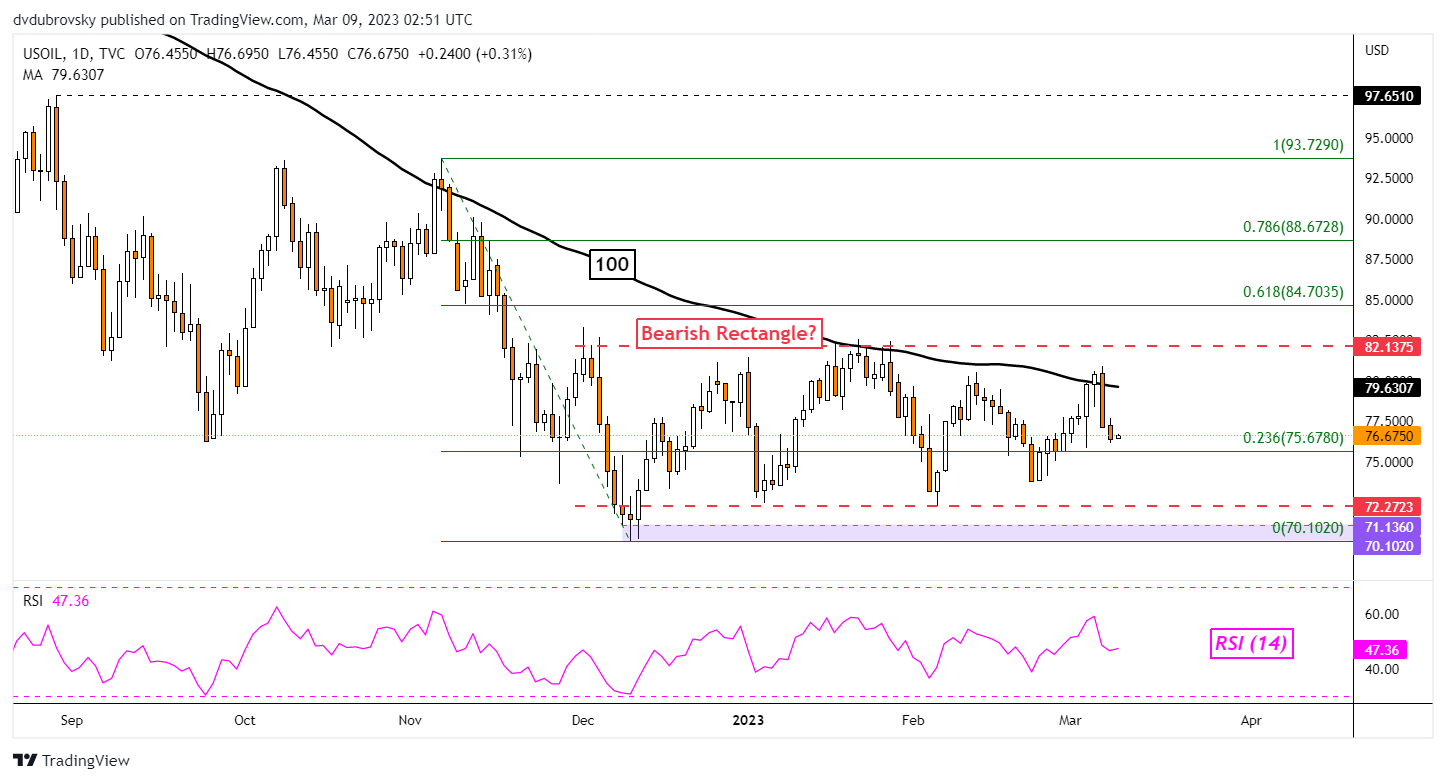Click the Nov label on time axis
The image size is (1446, 782).
tap(410, 720)
